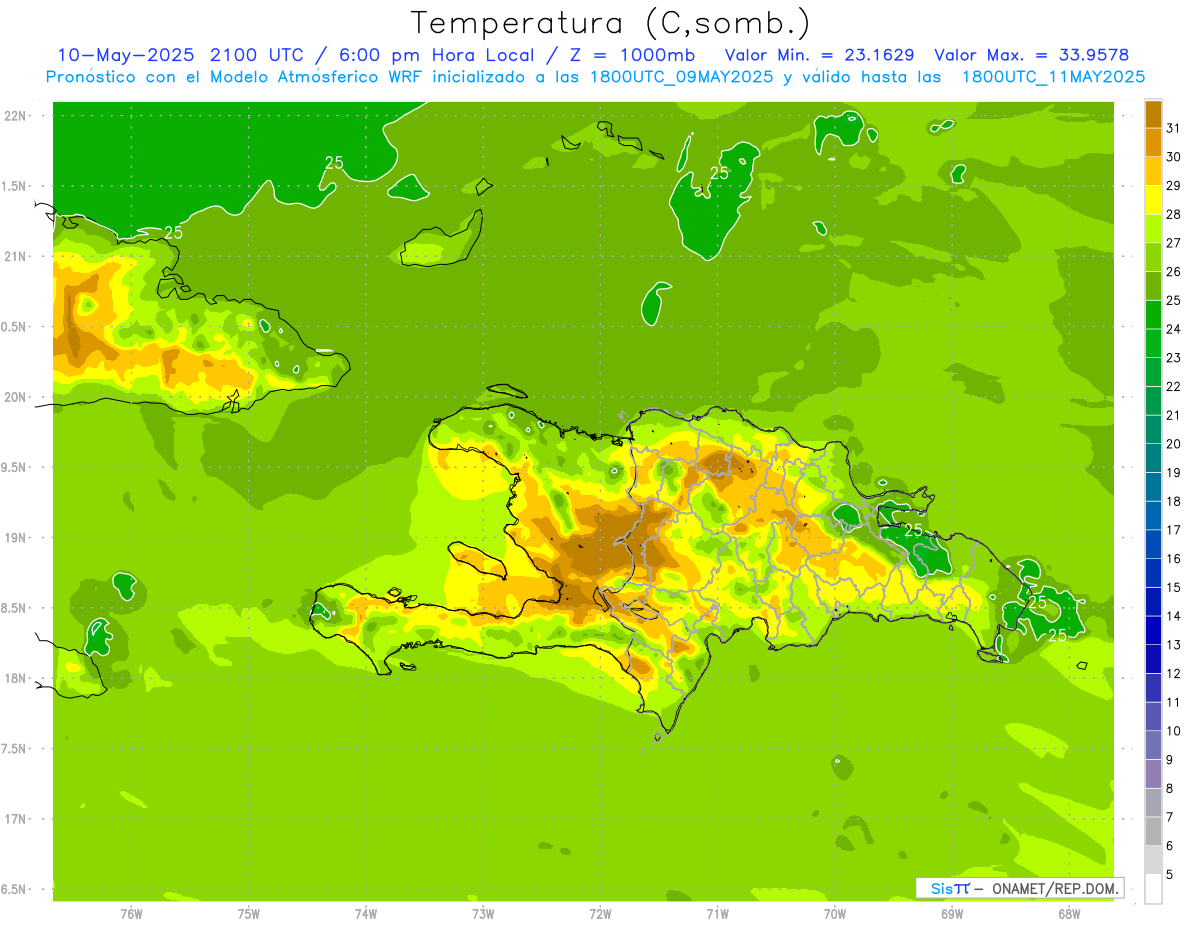The height and width of the screenshot is (927, 1200).
Task: Click the colorbar swatch between 29 and 30
Action: (x=1153, y=170)
